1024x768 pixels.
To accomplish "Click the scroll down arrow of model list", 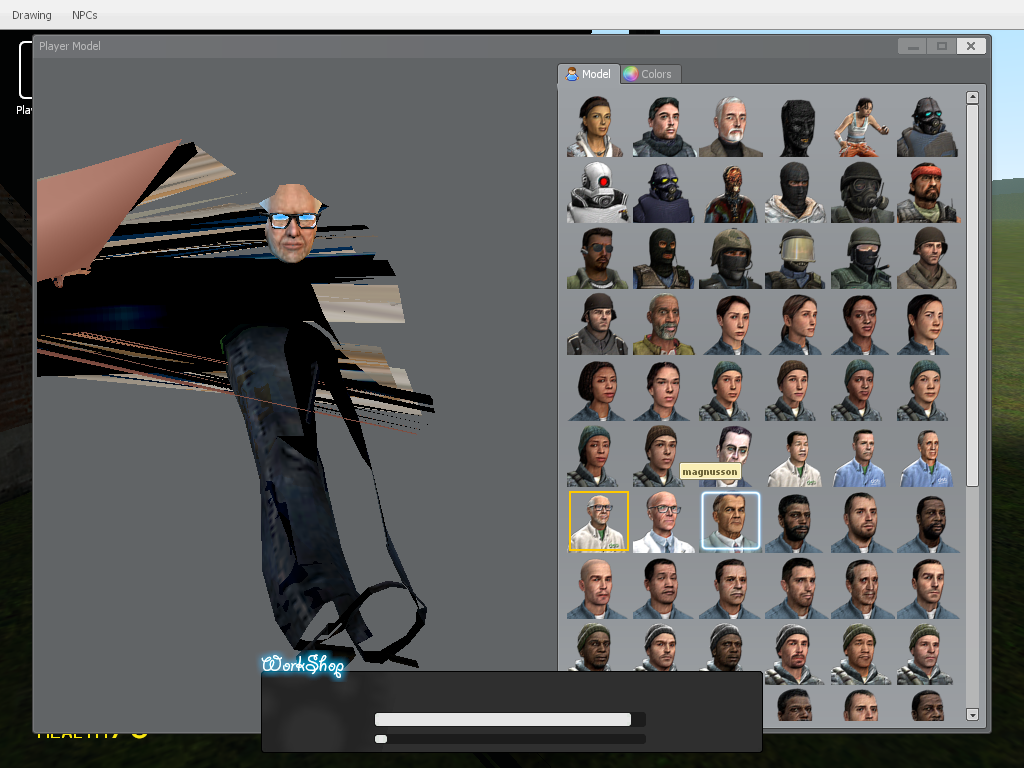I will click(972, 714).
